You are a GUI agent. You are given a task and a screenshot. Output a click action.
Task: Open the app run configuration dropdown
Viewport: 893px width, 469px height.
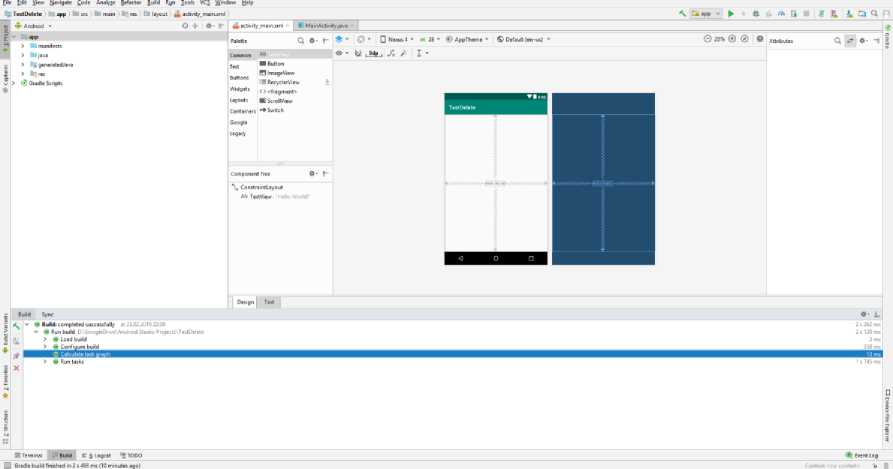coord(706,14)
